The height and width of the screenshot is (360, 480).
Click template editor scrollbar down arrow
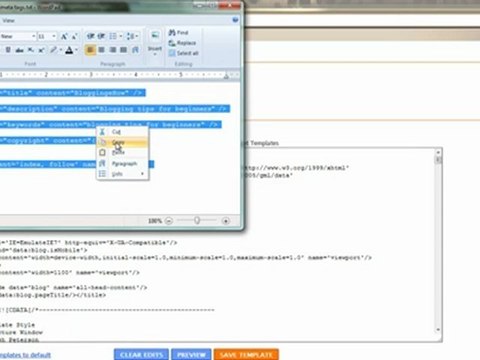coord(438,330)
